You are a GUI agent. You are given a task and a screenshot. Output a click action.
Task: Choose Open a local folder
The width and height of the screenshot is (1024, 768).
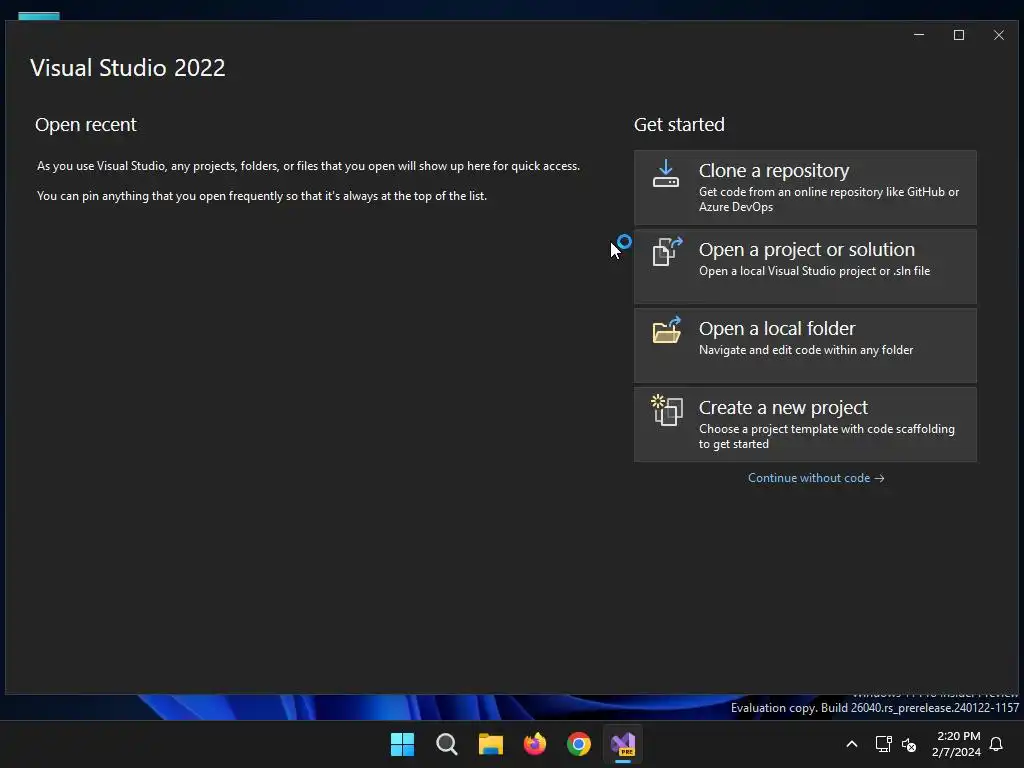tap(805, 345)
